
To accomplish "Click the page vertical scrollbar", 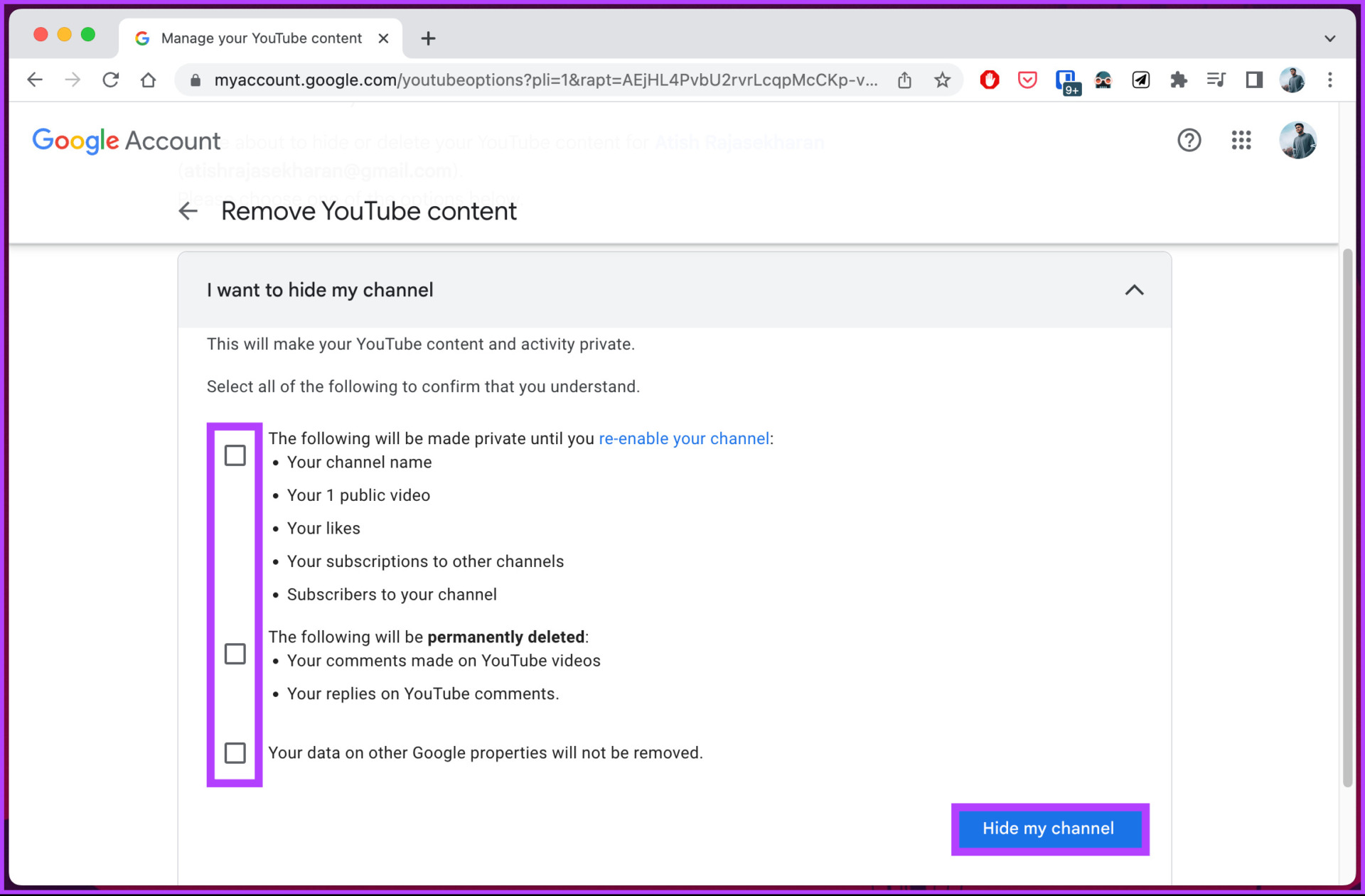I will (1347, 517).
